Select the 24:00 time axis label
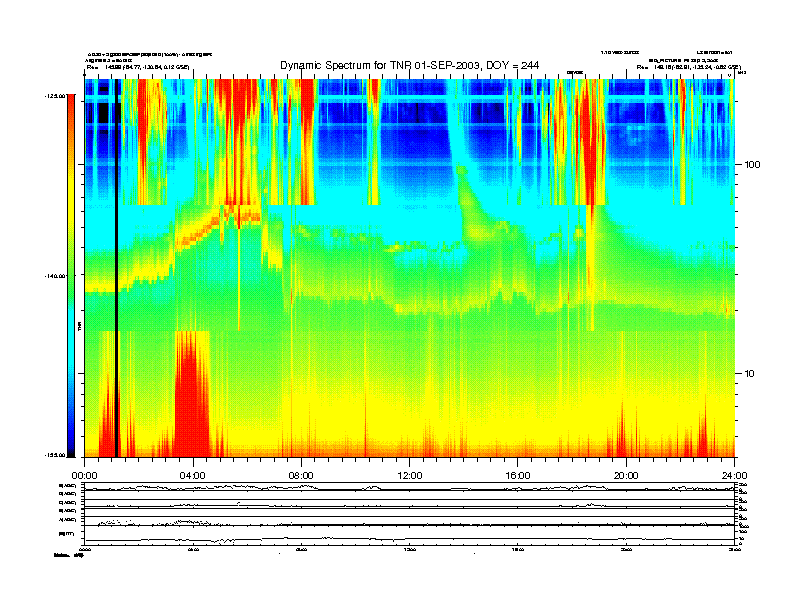Viewport: 792px width, 612px height. [x=734, y=476]
